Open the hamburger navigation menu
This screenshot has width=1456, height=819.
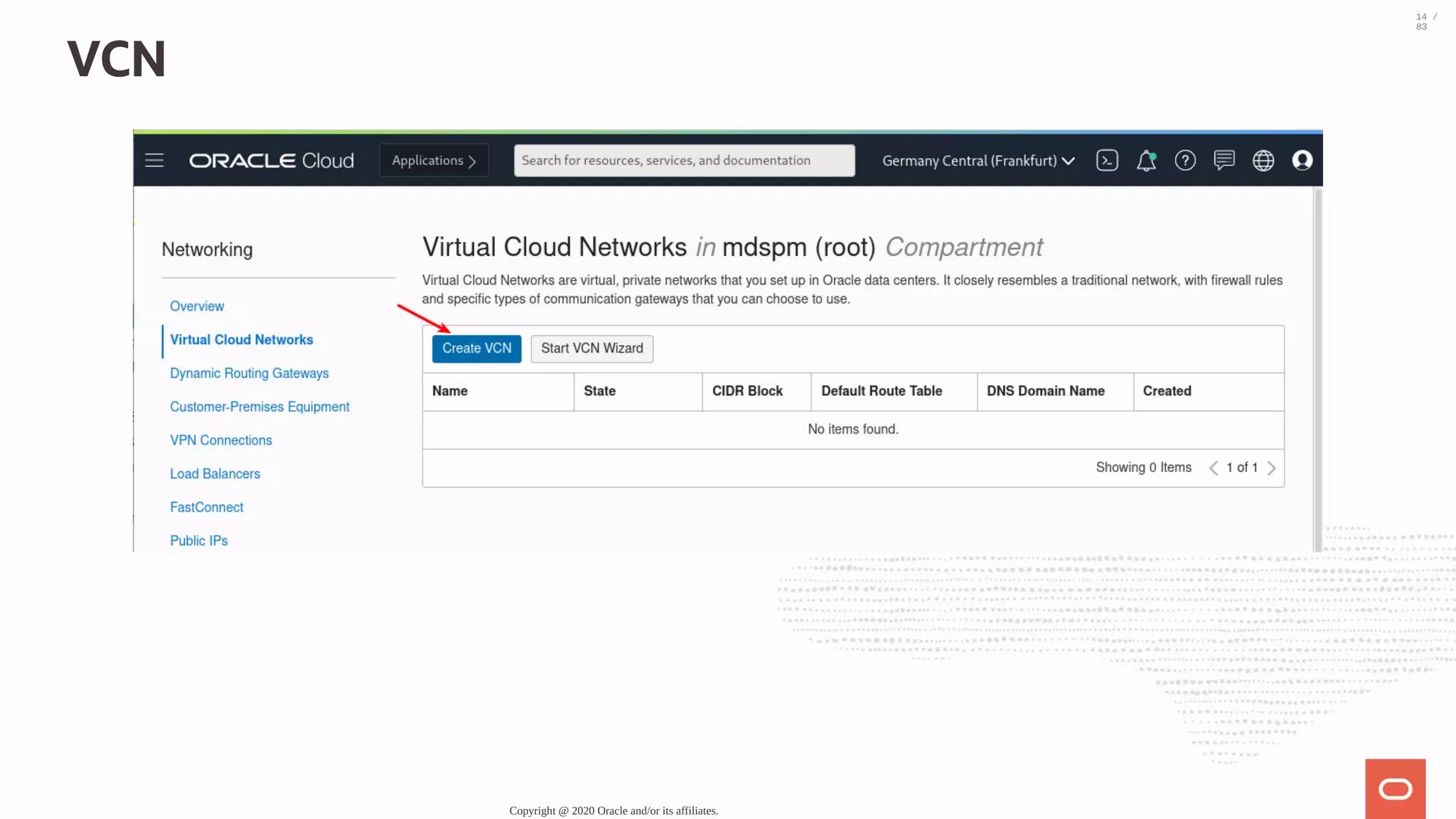point(154,161)
